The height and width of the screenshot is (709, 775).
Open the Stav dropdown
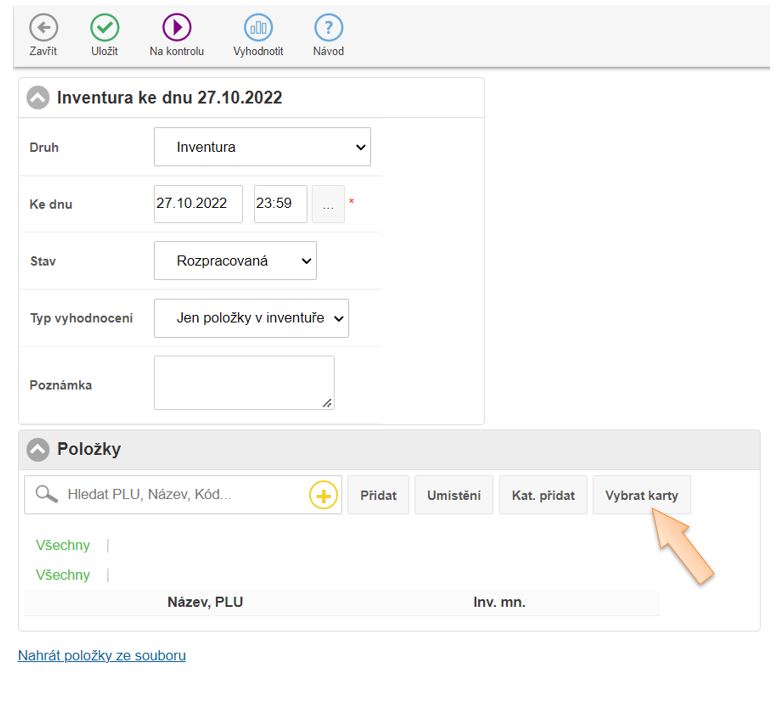pos(235,261)
